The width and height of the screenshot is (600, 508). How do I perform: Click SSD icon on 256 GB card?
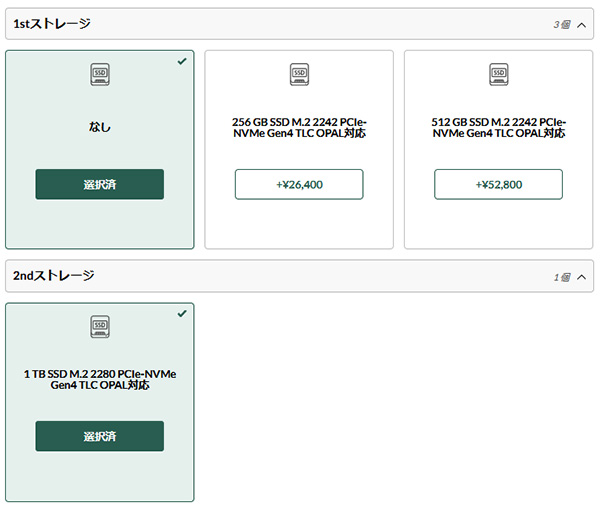pos(299,74)
